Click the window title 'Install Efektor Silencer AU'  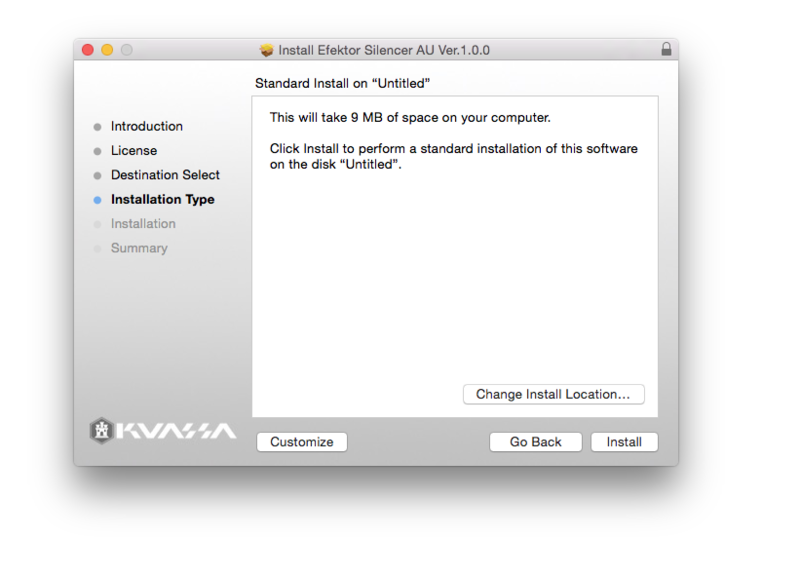pos(384,50)
